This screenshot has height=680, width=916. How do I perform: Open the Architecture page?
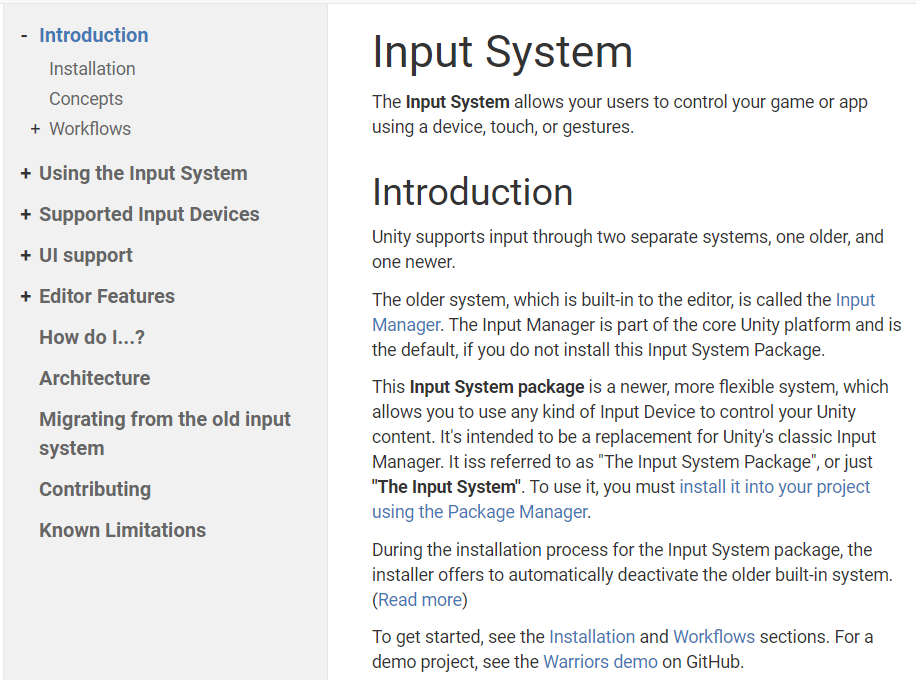(95, 378)
